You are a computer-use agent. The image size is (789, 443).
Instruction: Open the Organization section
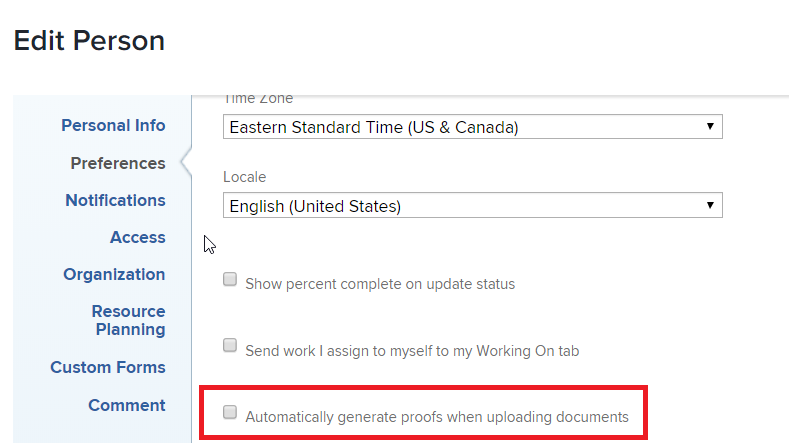point(114,274)
